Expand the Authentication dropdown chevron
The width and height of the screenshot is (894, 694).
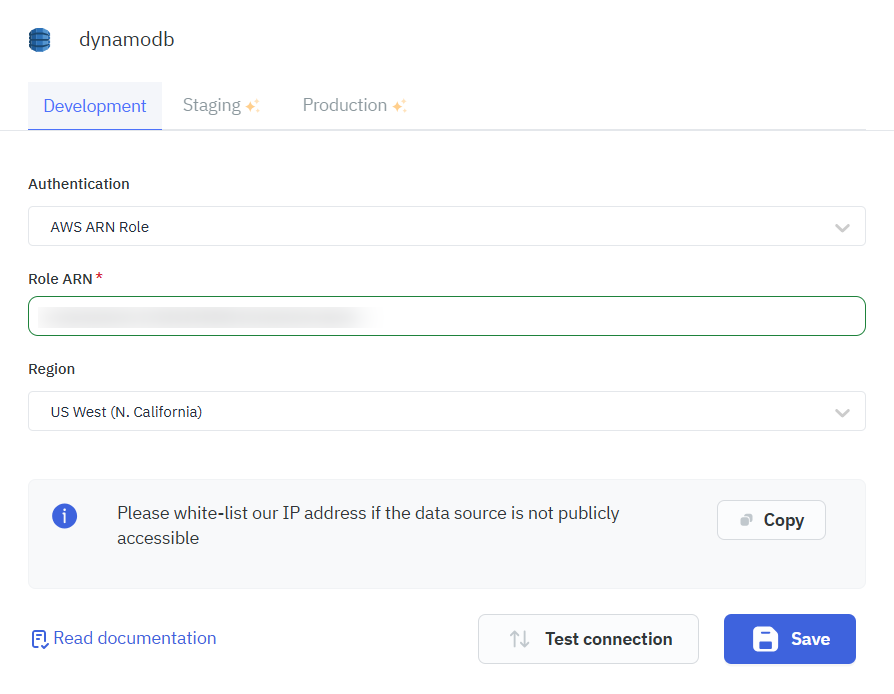(x=842, y=228)
